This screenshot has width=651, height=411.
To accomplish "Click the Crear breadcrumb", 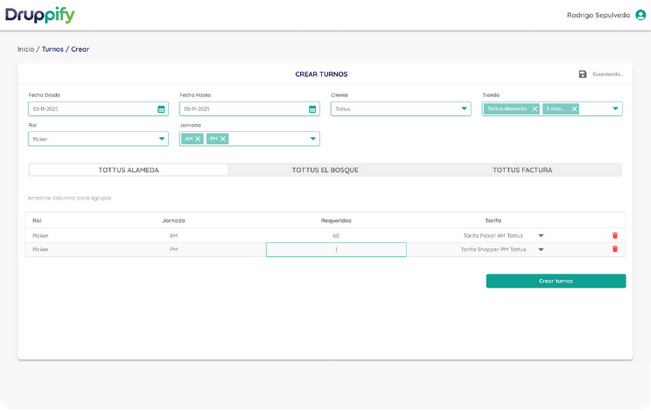I will pos(80,49).
